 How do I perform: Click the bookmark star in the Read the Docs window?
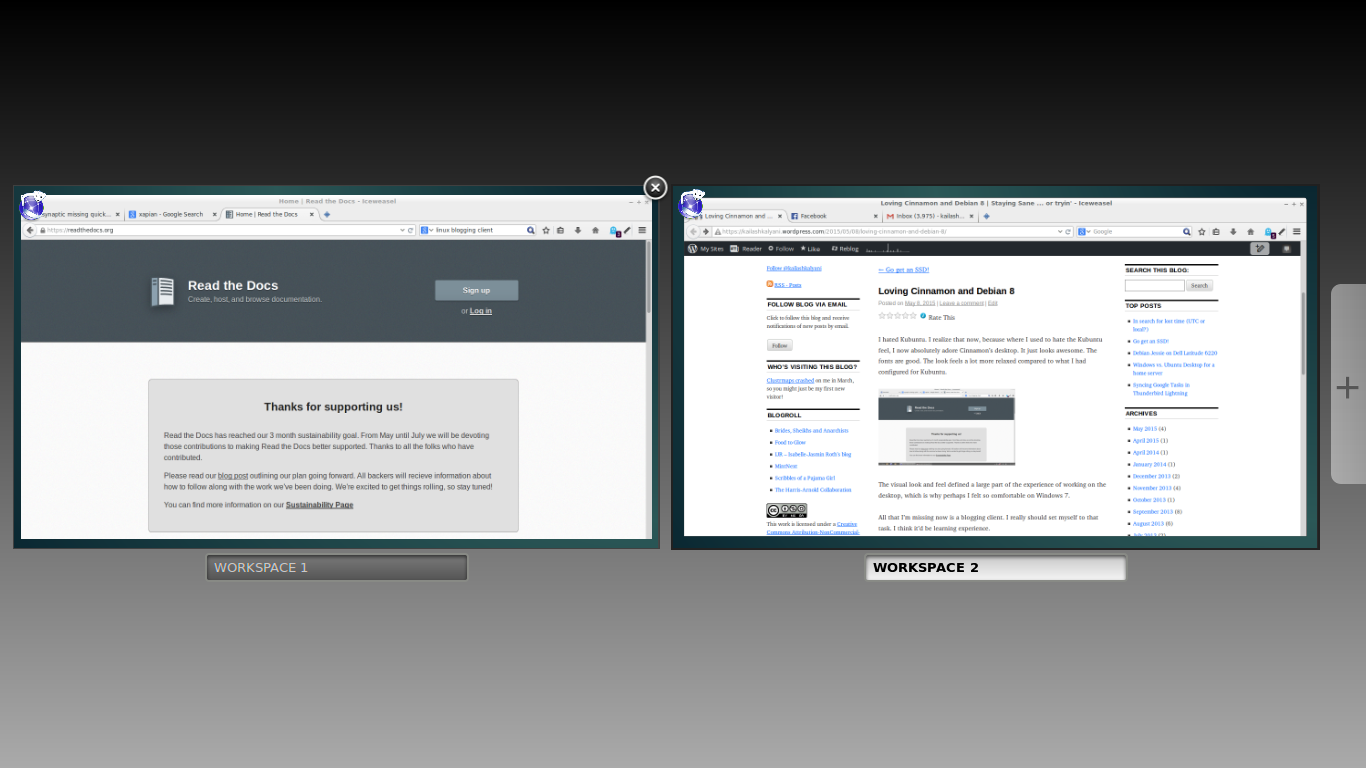coord(546,229)
